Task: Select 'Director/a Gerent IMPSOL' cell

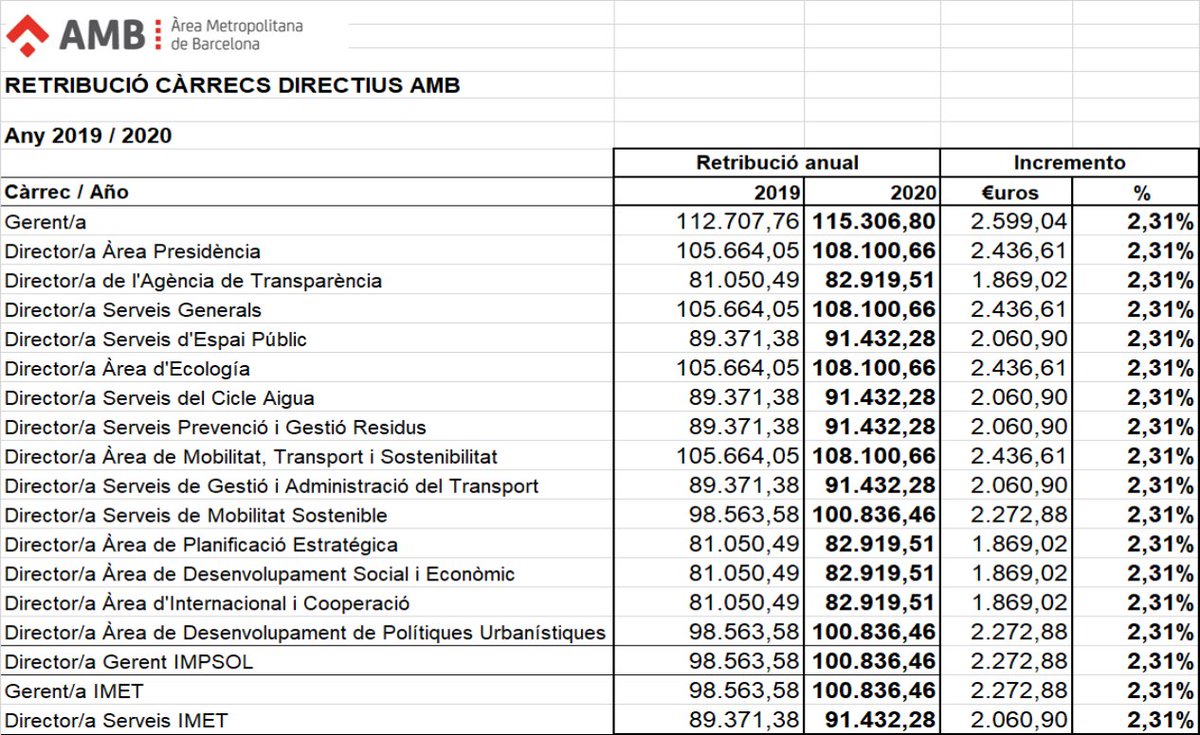Action: coord(307,661)
